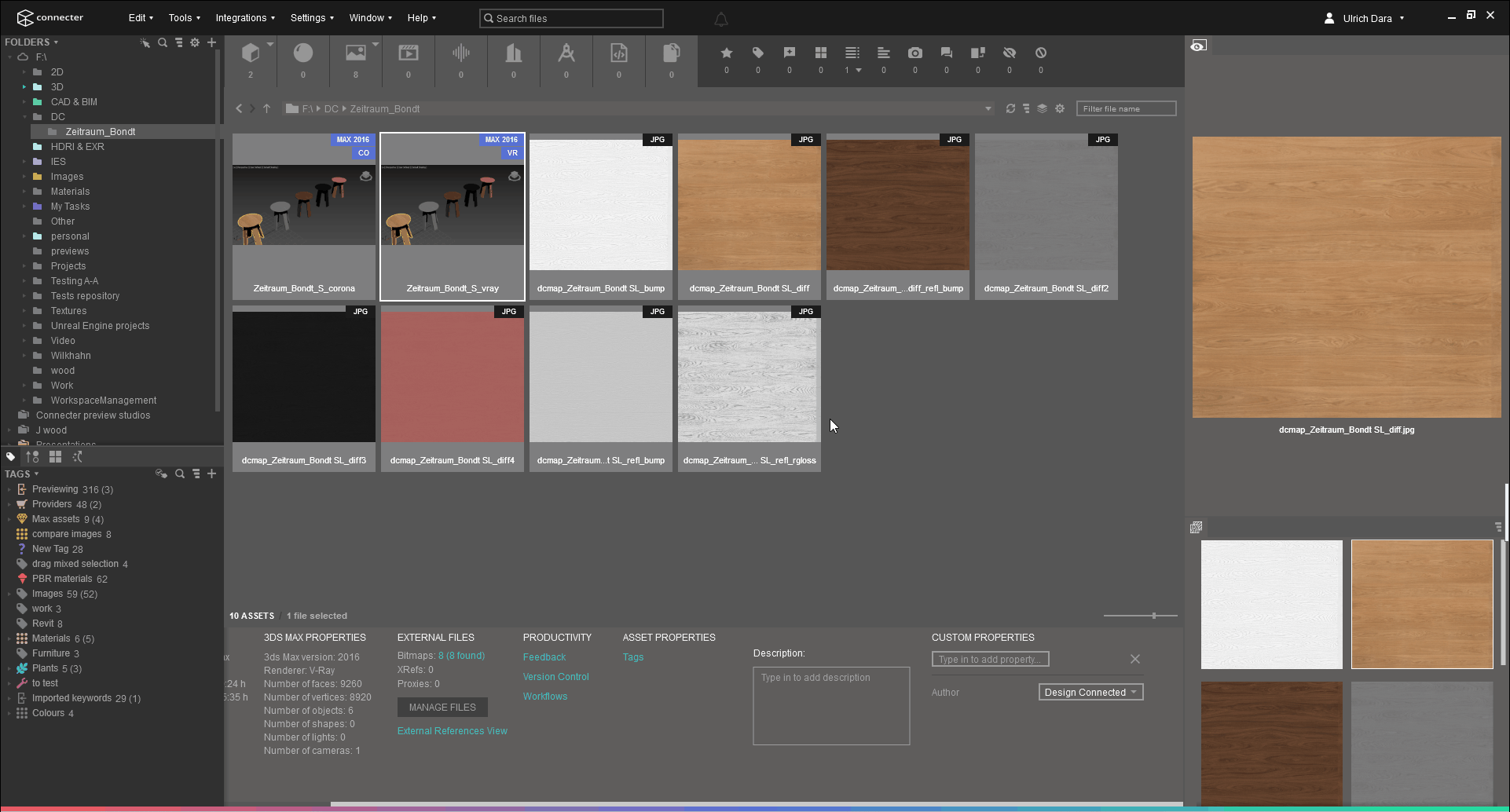Toggle the hidden assets filter icon
Image resolution: width=1510 pixels, height=812 pixels.
point(1009,53)
